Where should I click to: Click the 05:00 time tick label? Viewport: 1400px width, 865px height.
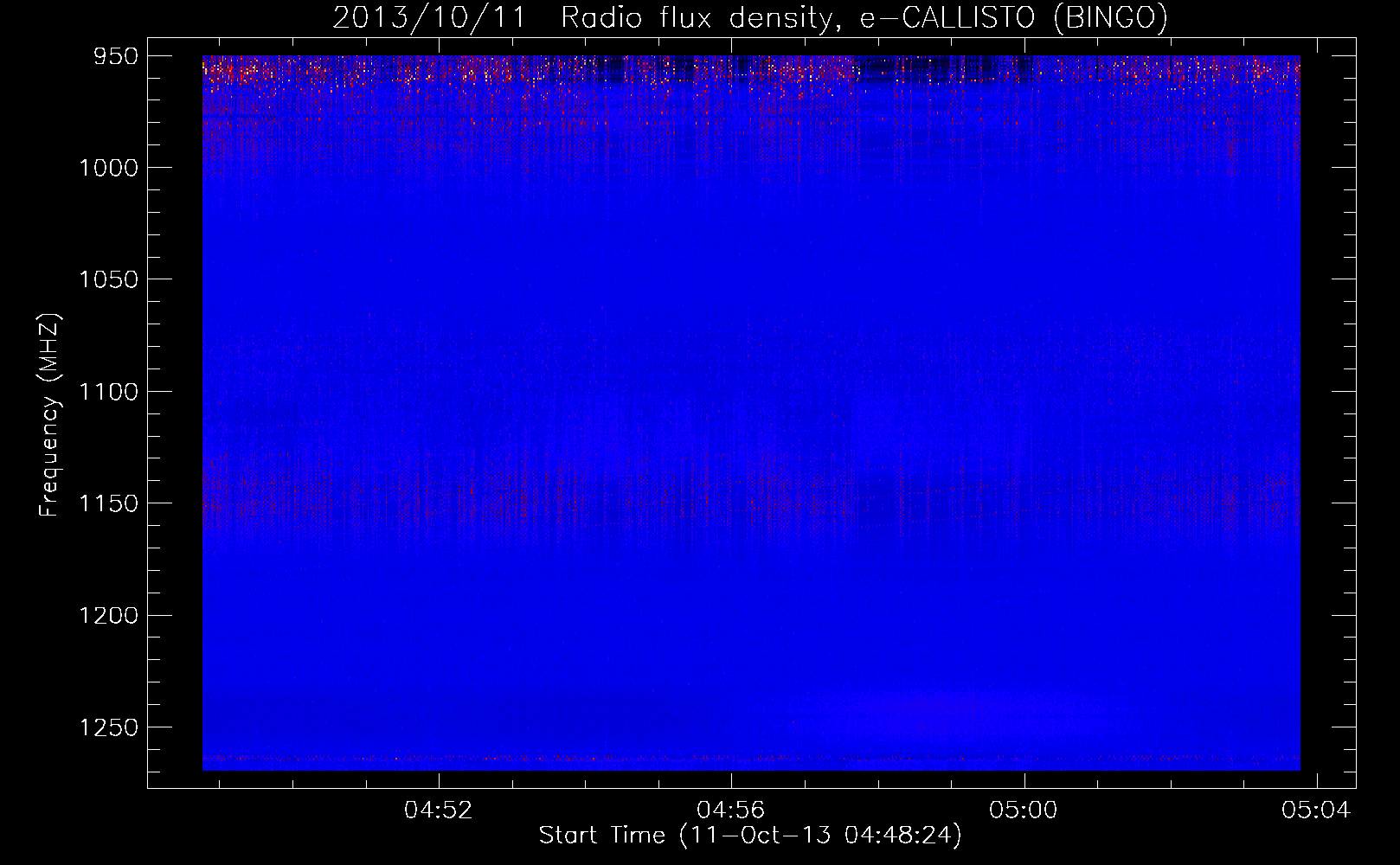tap(1024, 811)
